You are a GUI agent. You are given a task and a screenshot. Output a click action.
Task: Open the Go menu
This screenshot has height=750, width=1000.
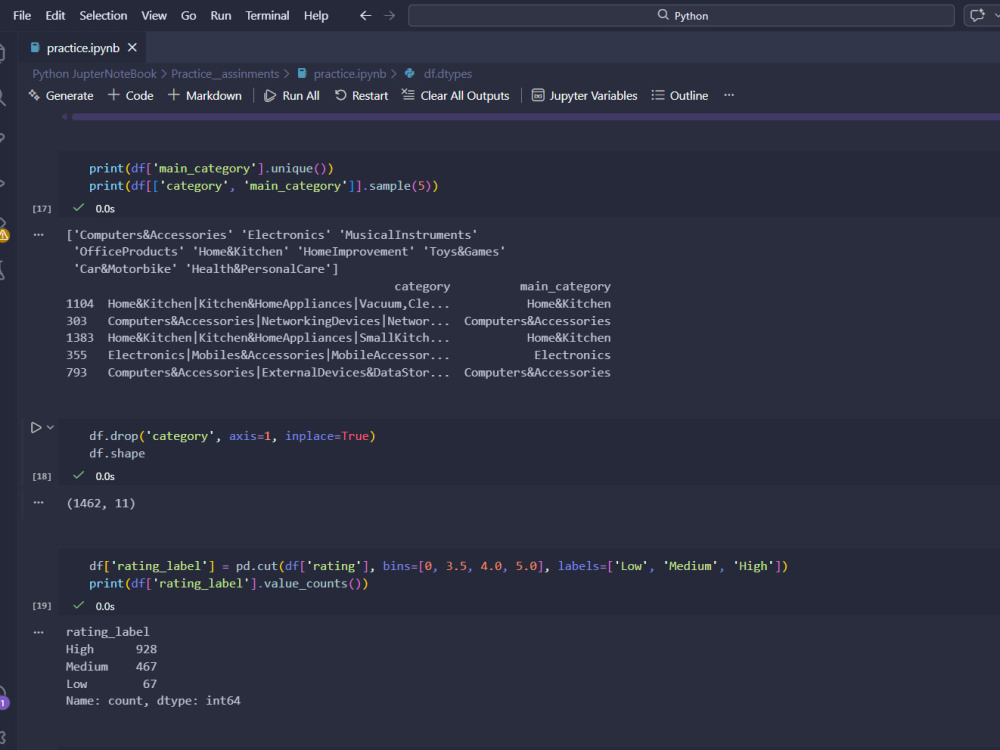pyautogui.click(x=188, y=15)
